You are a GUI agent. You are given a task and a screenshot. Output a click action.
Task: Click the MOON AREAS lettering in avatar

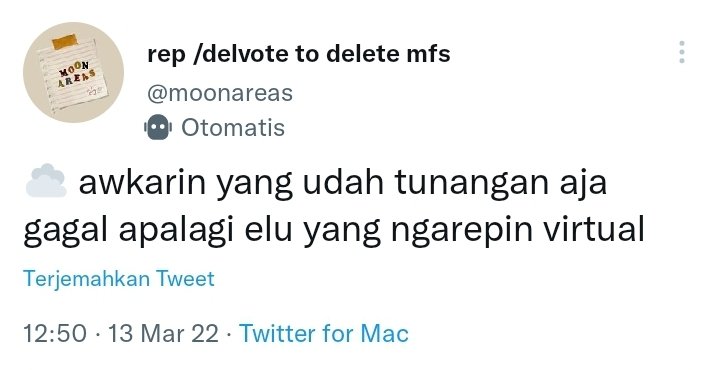click(x=77, y=76)
